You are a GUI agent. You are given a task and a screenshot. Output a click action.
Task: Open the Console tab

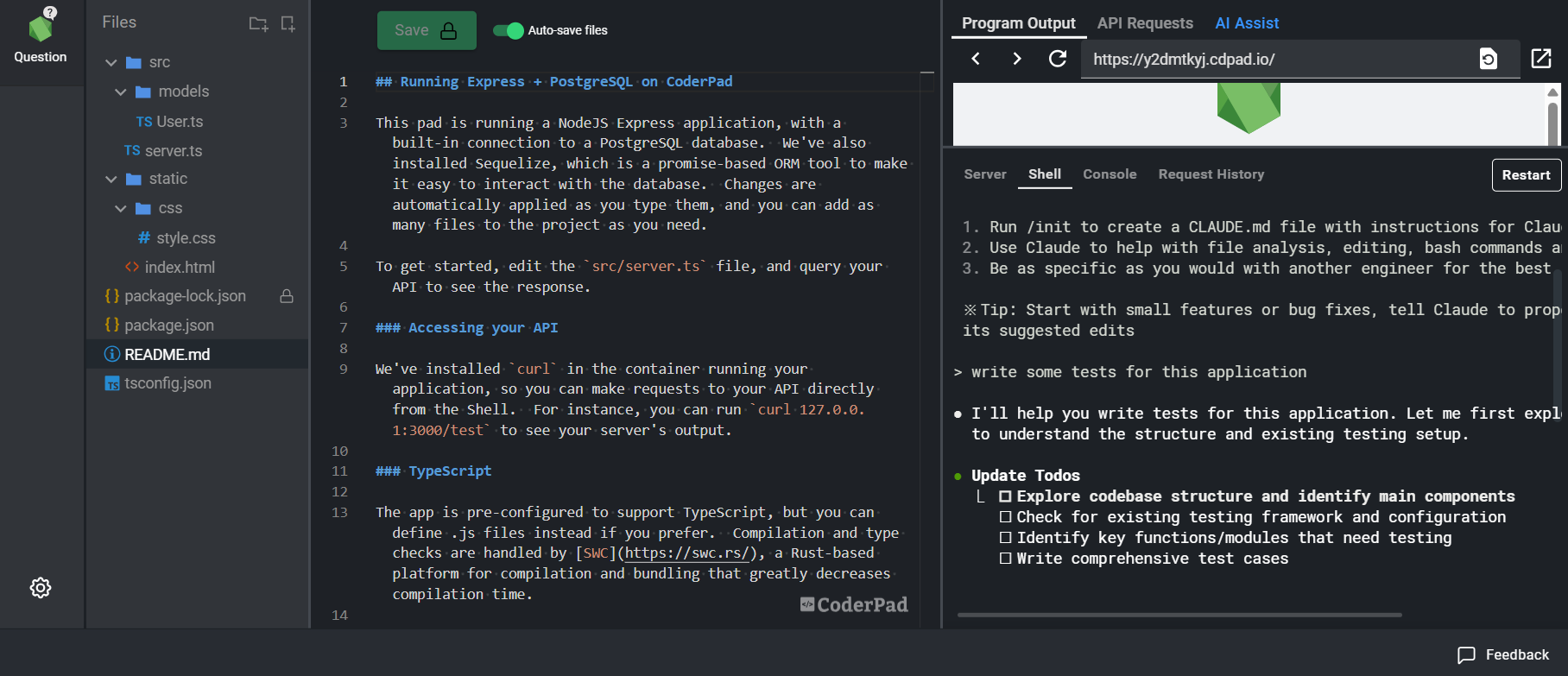coord(1109,174)
